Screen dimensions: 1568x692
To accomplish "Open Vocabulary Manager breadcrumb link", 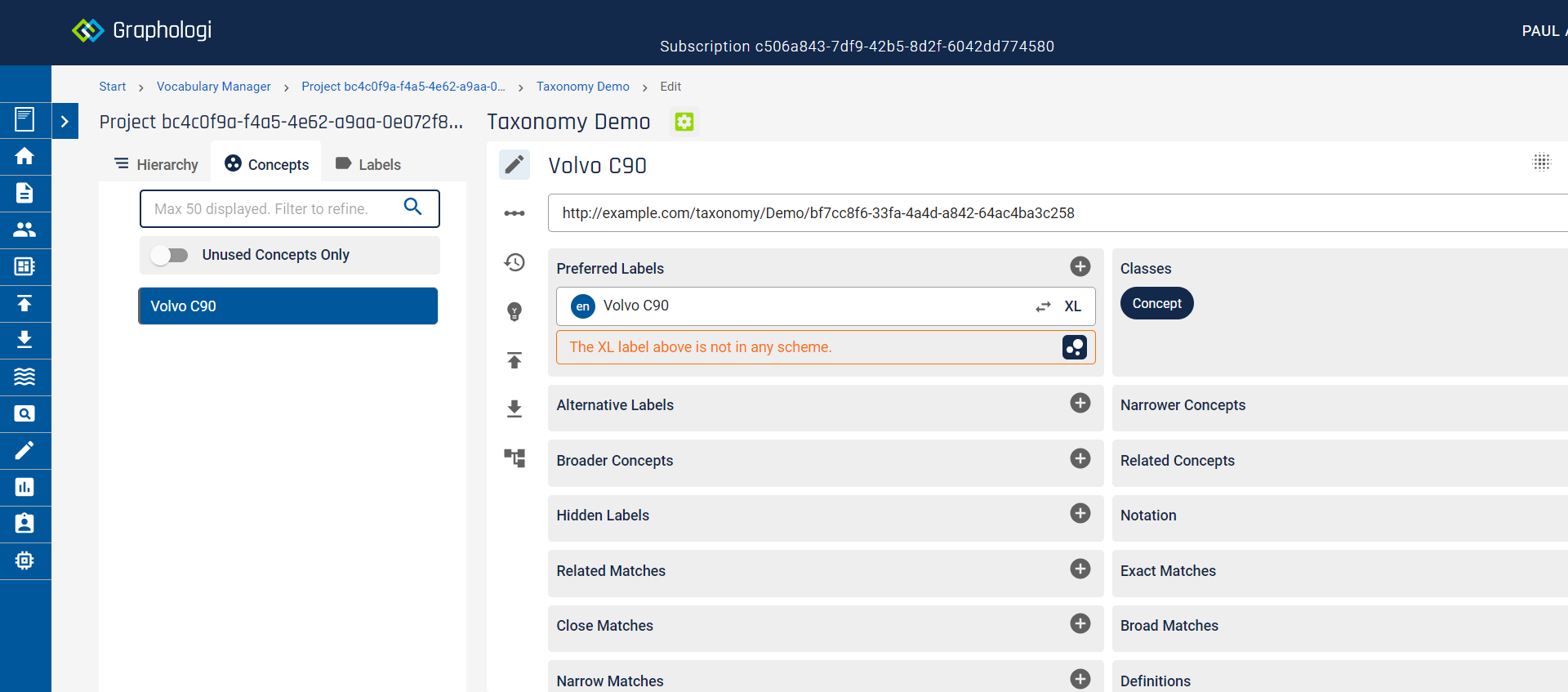I will 213,87.
